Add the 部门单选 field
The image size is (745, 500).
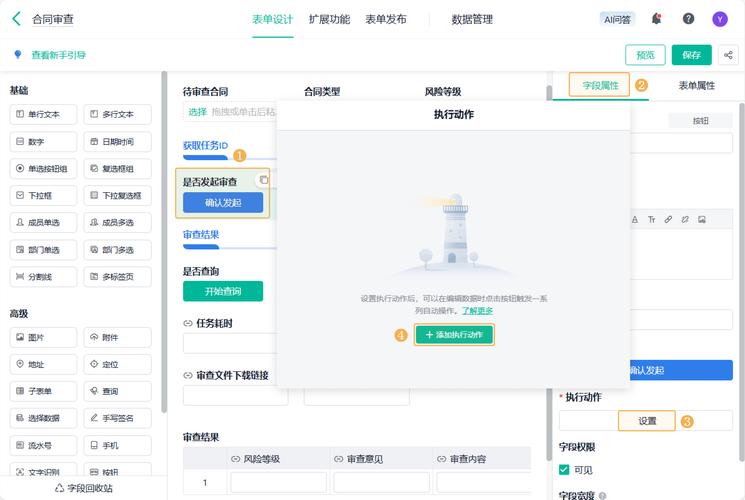pyautogui.click(x=43, y=250)
